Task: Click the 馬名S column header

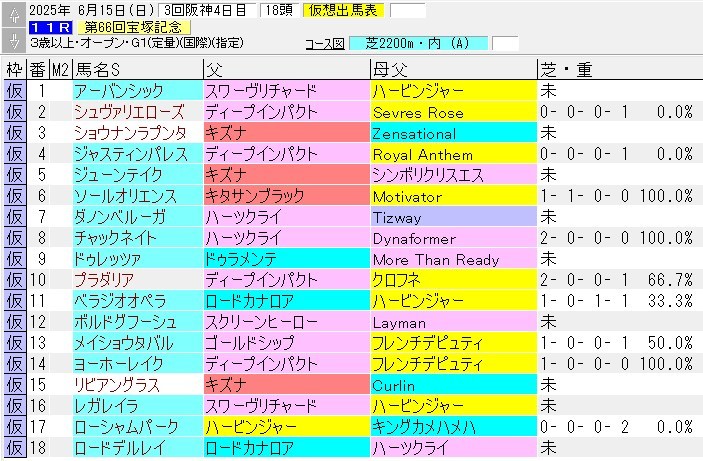Action: 138,70
